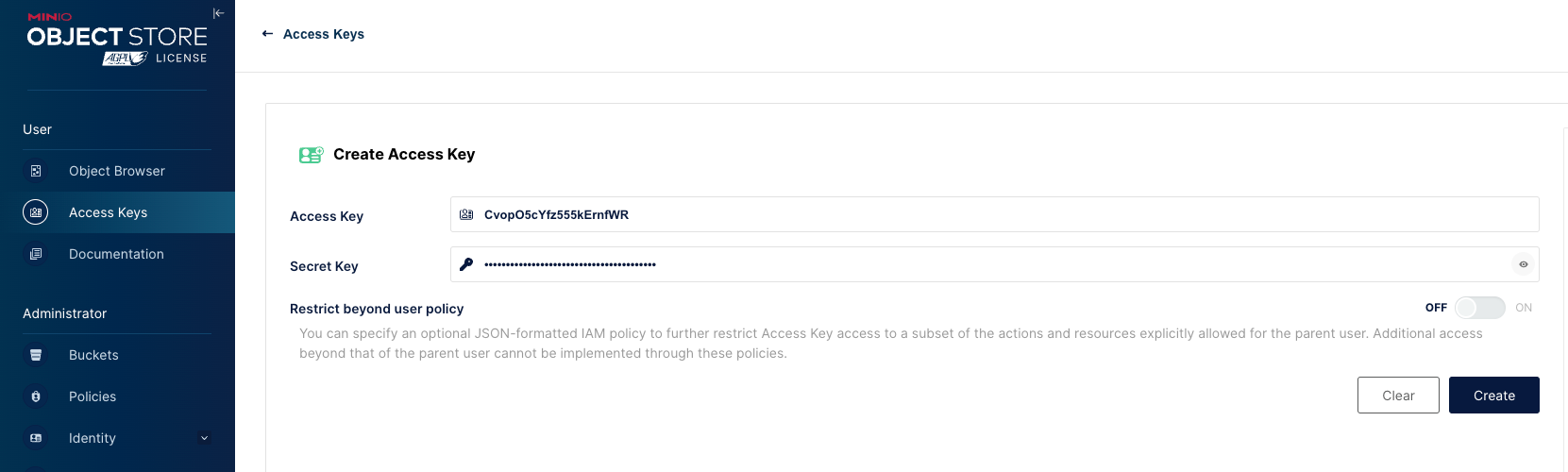Open the Object Browser menu item
This screenshot has height=472, width=1568.
click(117, 171)
